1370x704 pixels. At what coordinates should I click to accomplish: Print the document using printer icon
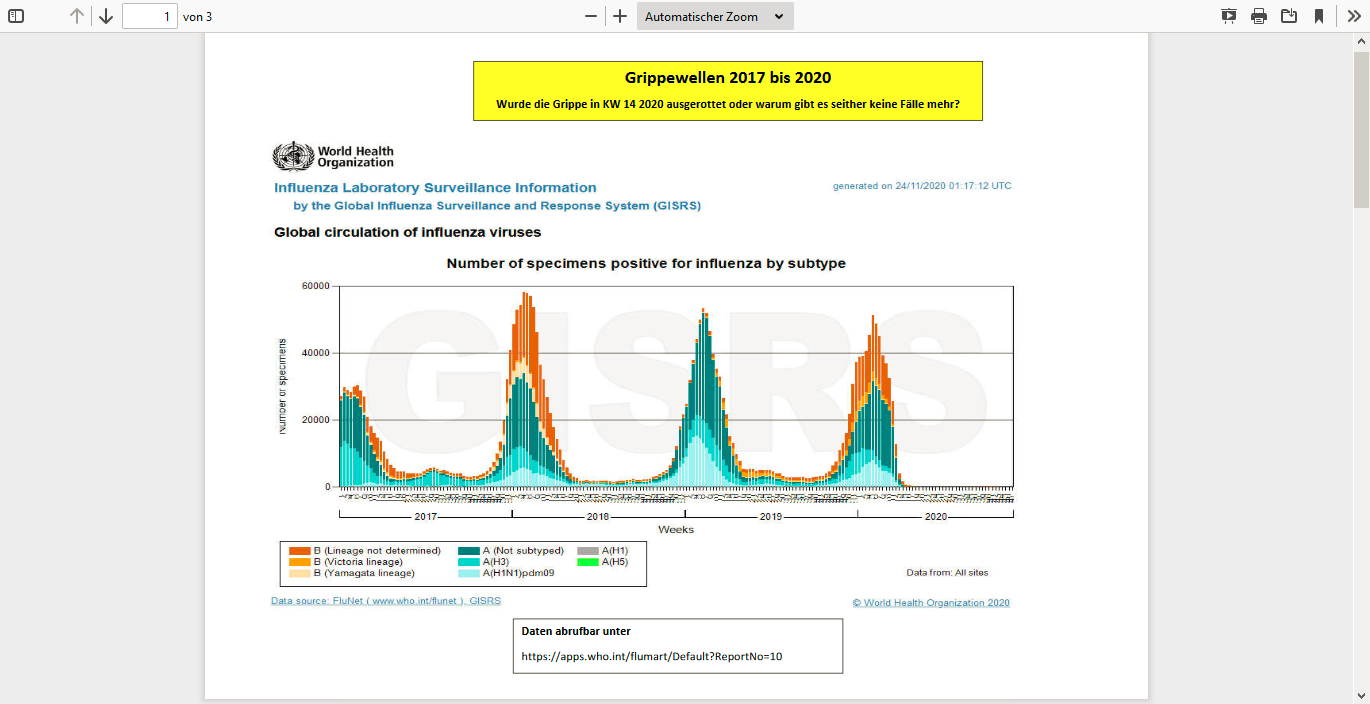click(x=1259, y=16)
